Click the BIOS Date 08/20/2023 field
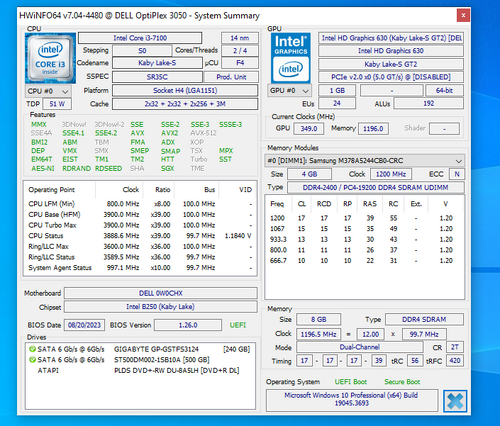500x426 pixels. tap(84, 325)
